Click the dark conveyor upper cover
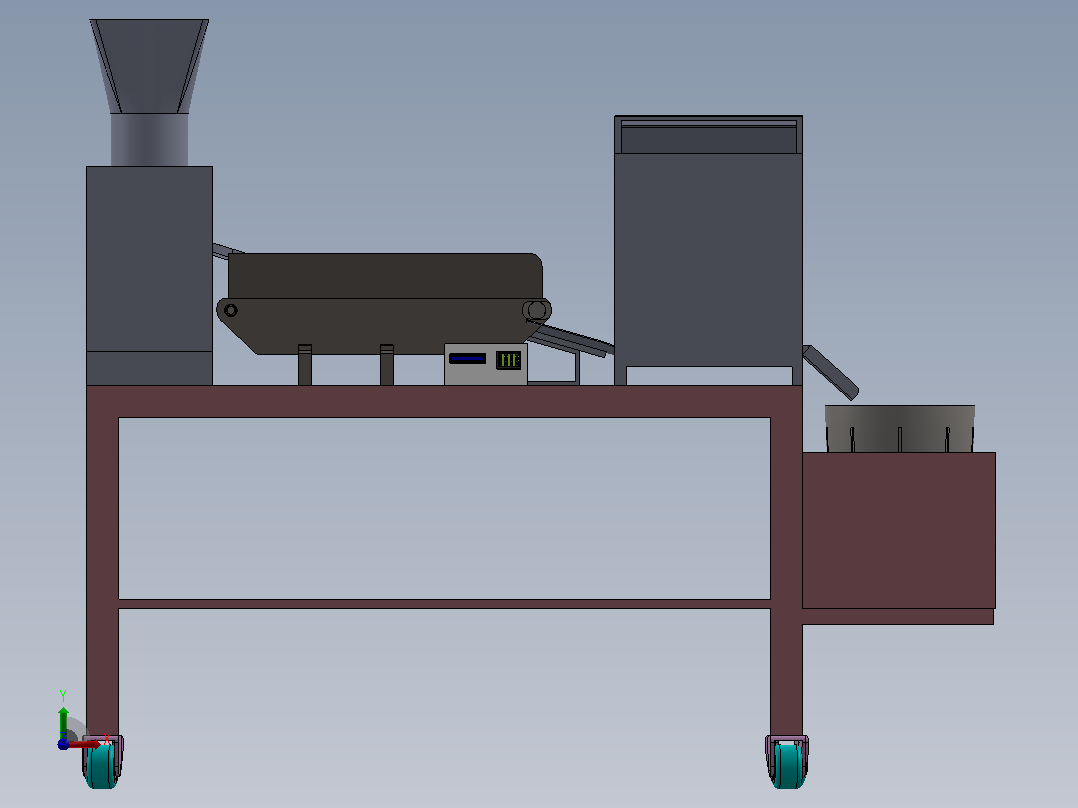 point(385,276)
